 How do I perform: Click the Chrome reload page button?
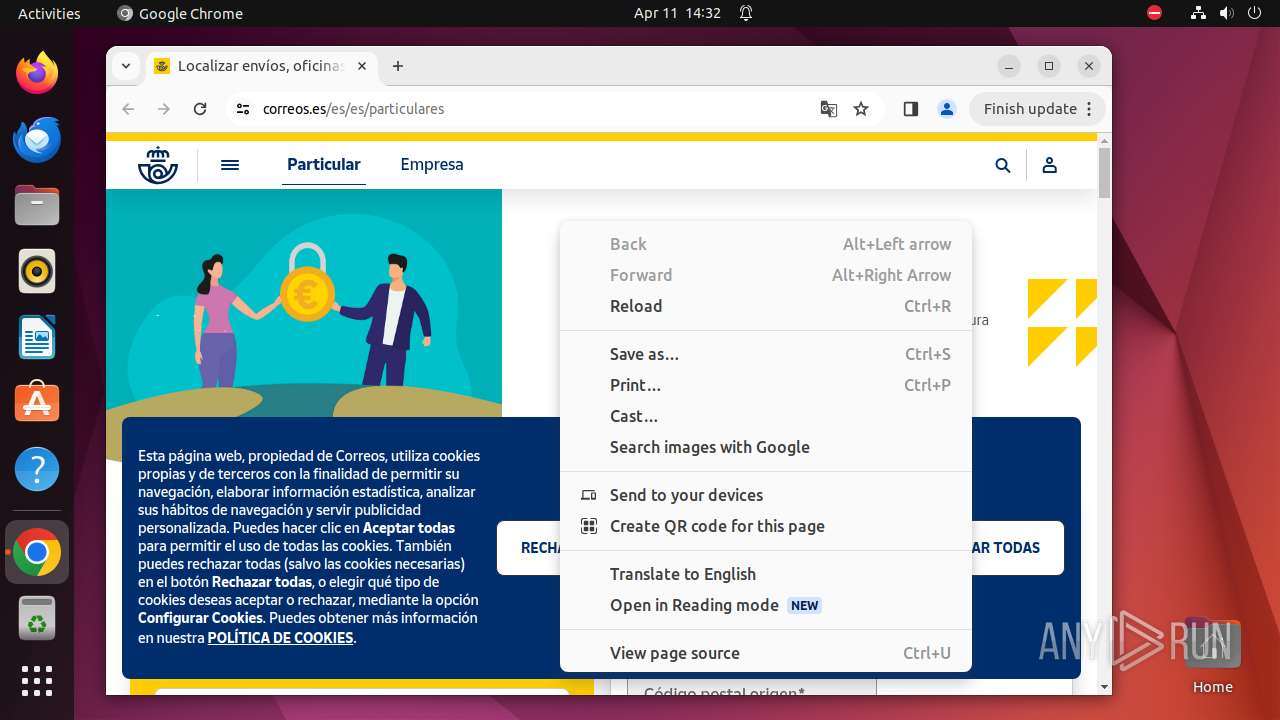click(200, 109)
